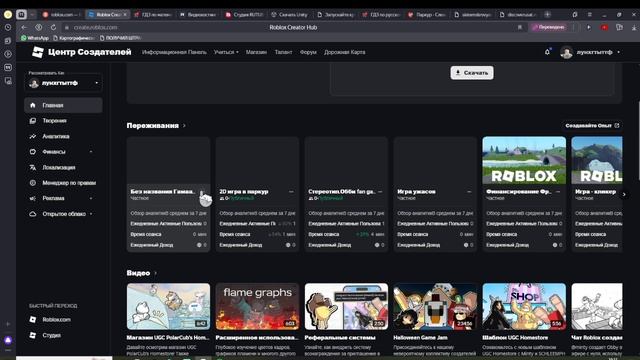Open Менеджер по правам in sidebar
This screenshot has height=360, width=640.
point(63,183)
